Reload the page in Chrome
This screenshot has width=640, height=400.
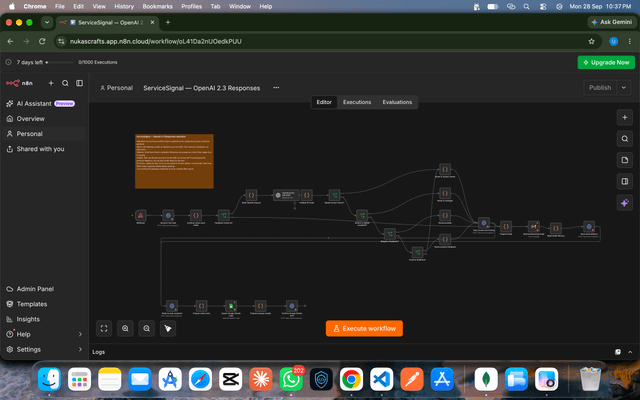click(42, 41)
